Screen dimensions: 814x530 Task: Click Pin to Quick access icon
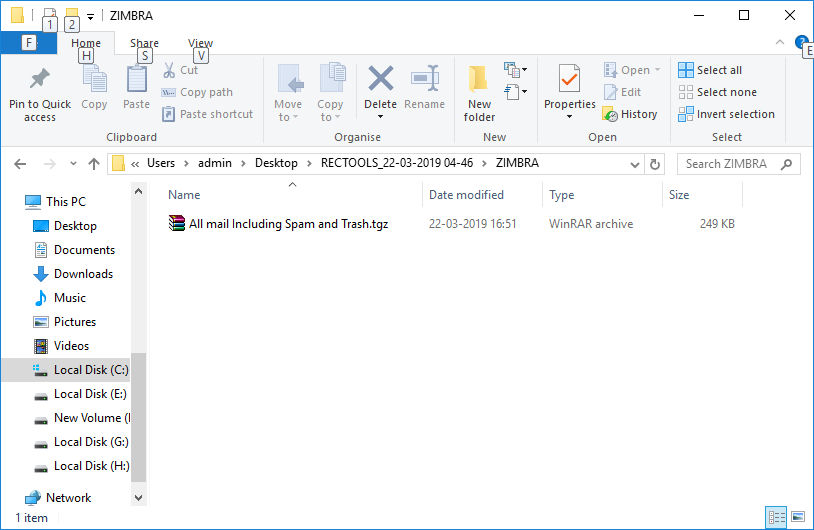(x=39, y=79)
